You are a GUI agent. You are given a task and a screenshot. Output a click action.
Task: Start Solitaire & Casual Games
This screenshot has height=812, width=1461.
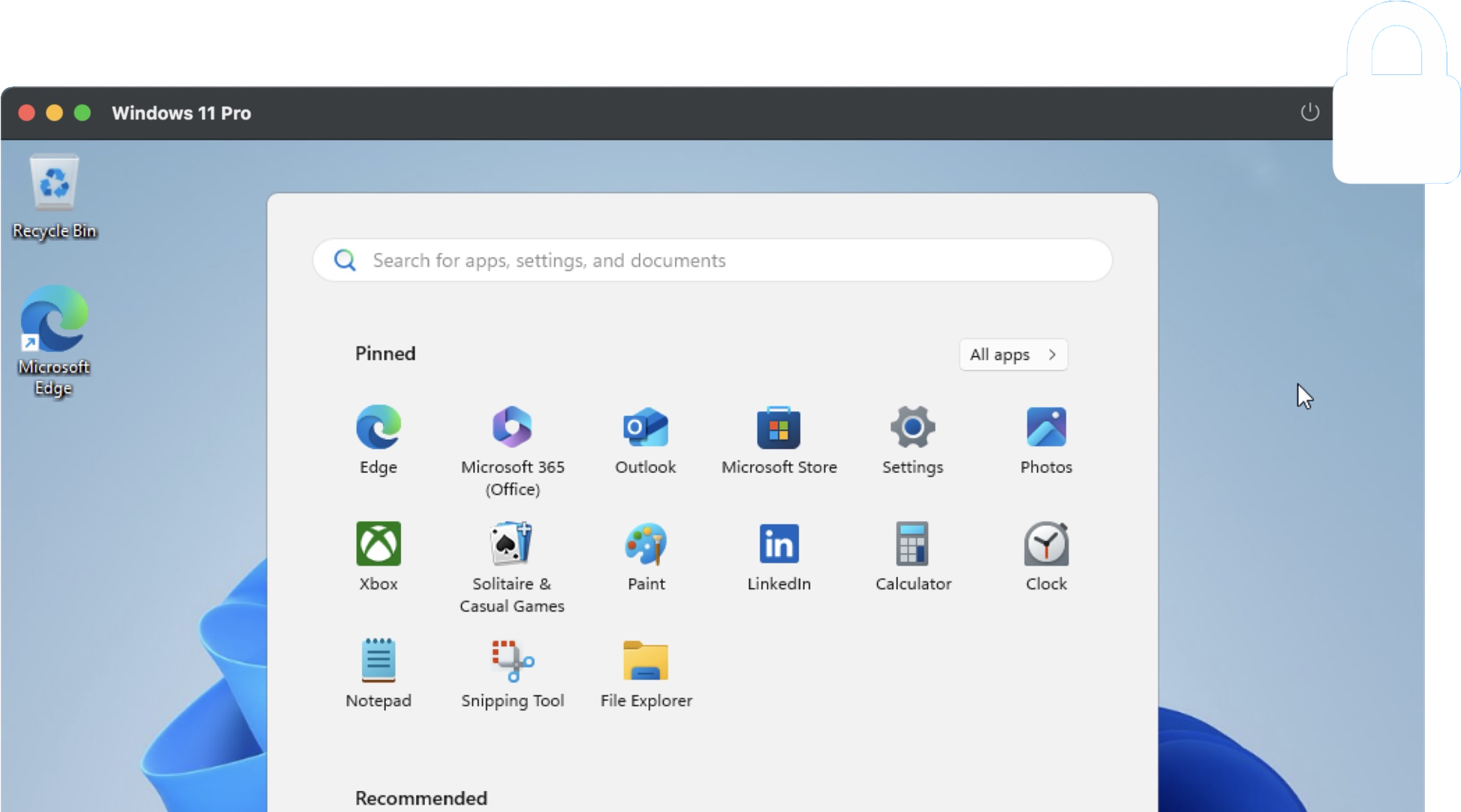pos(513,555)
